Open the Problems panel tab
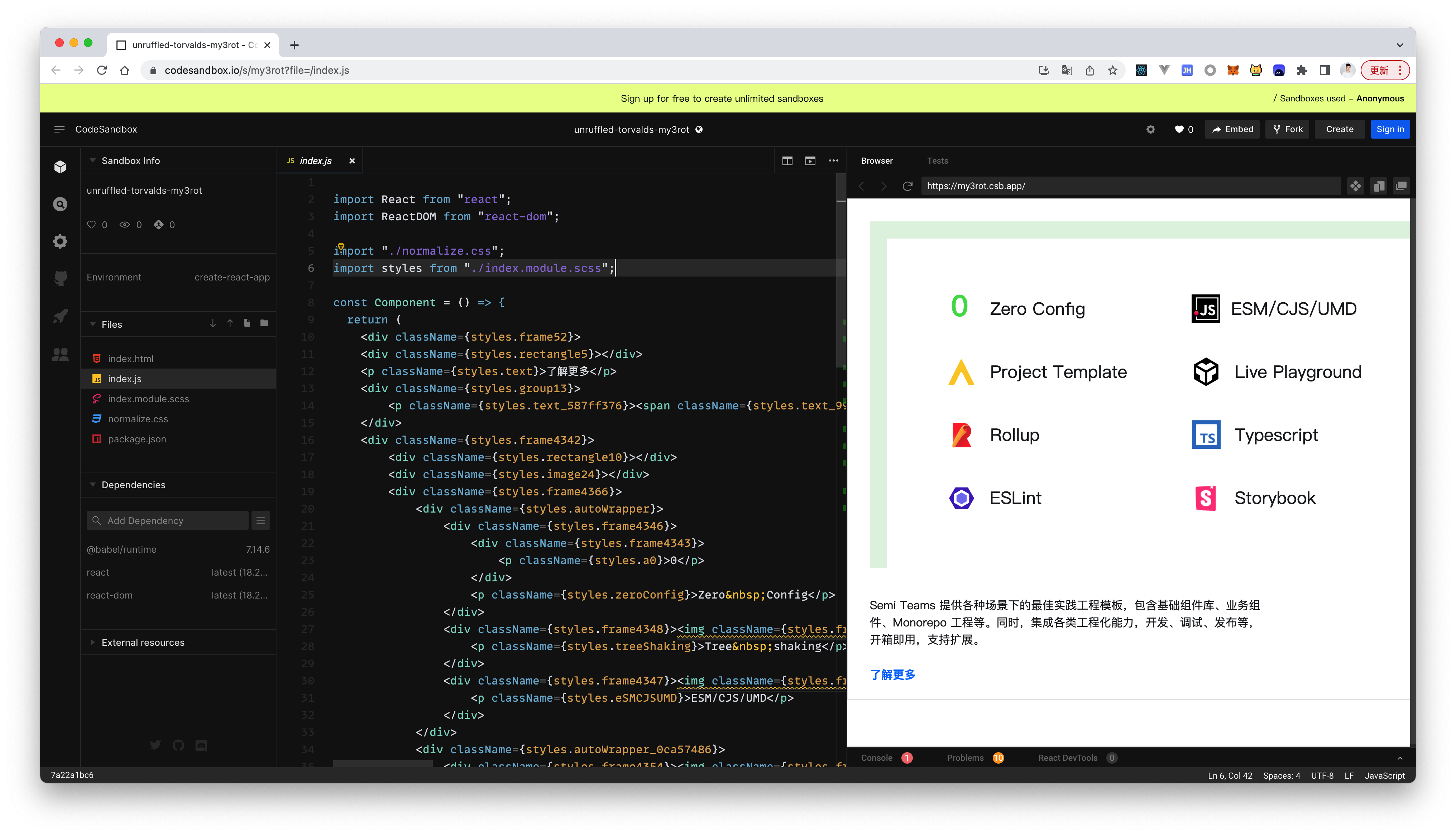Screen dimensions: 1456x836 tap(966, 758)
